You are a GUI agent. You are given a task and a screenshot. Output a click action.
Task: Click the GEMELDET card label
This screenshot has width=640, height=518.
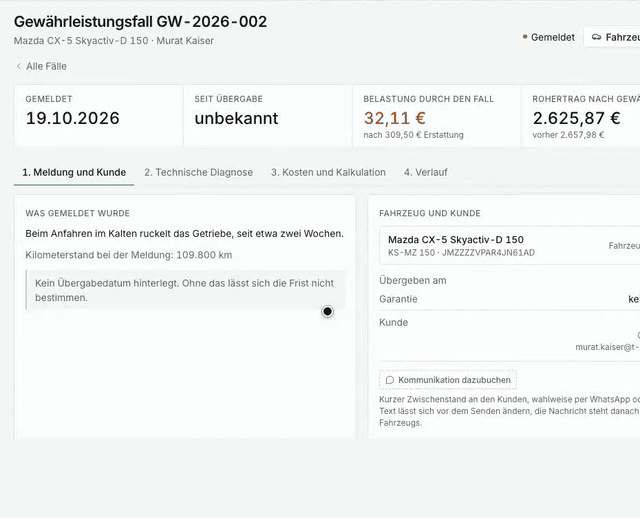tap(49, 99)
